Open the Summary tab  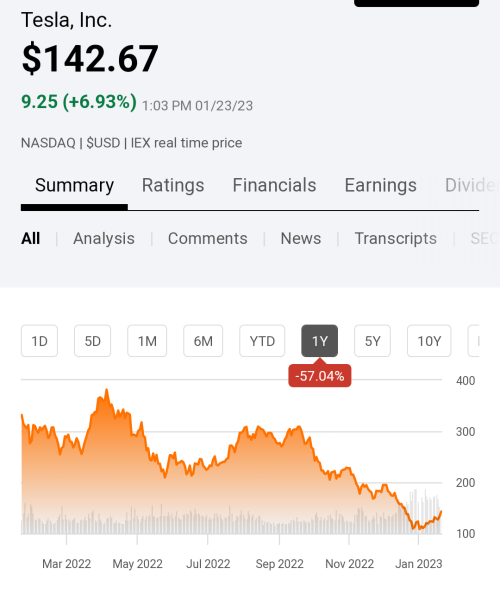tap(74, 186)
